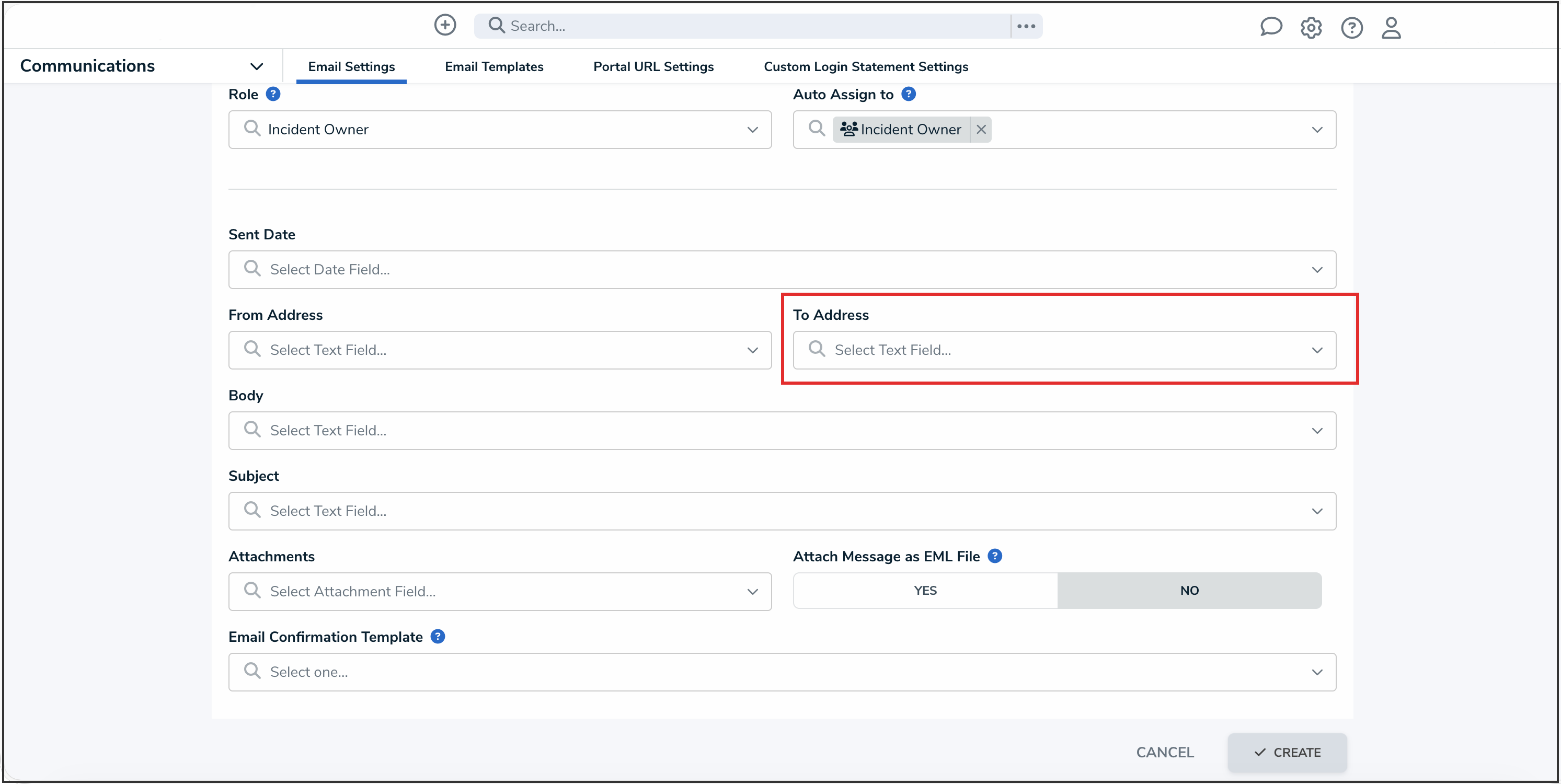The width and height of the screenshot is (1561, 784).
Task: Click the three-dots search options icon
Action: coord(1026,26)
